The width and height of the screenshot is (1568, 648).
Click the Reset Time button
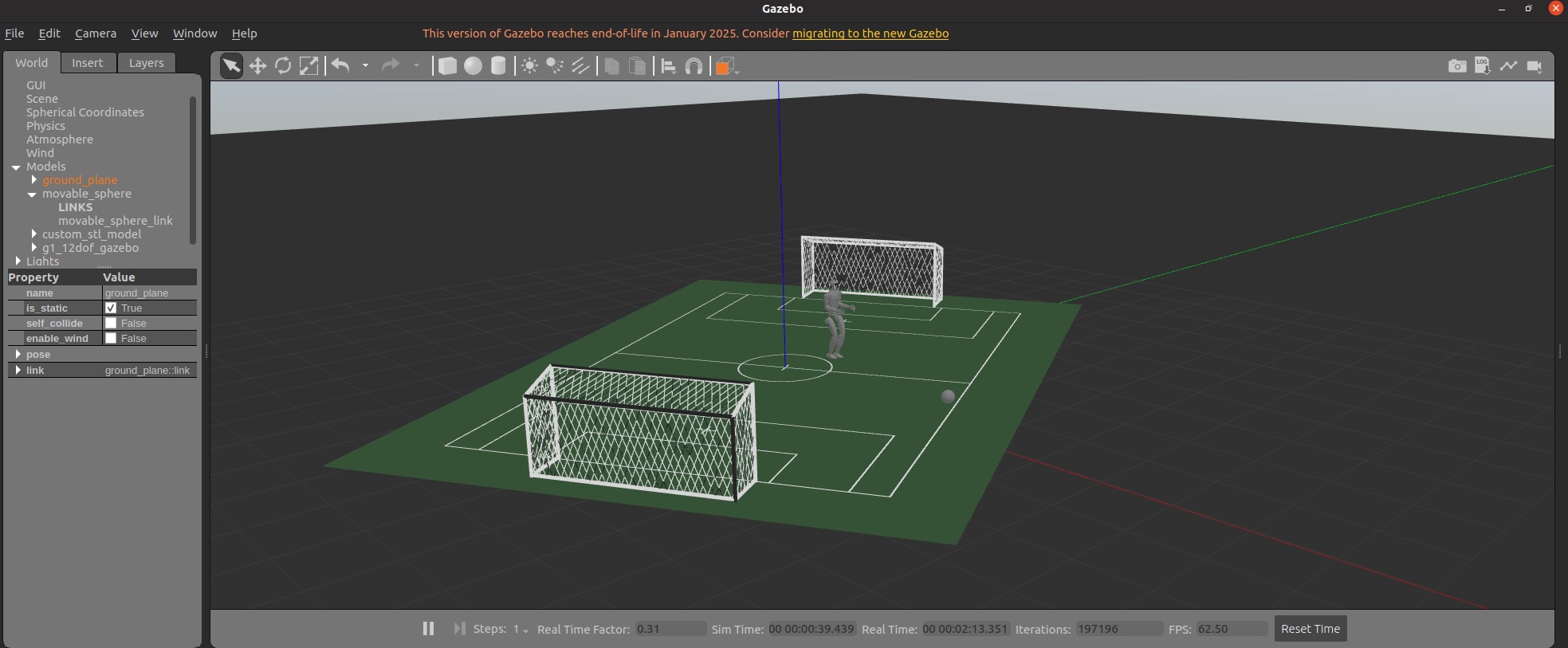click(1311, 629)
